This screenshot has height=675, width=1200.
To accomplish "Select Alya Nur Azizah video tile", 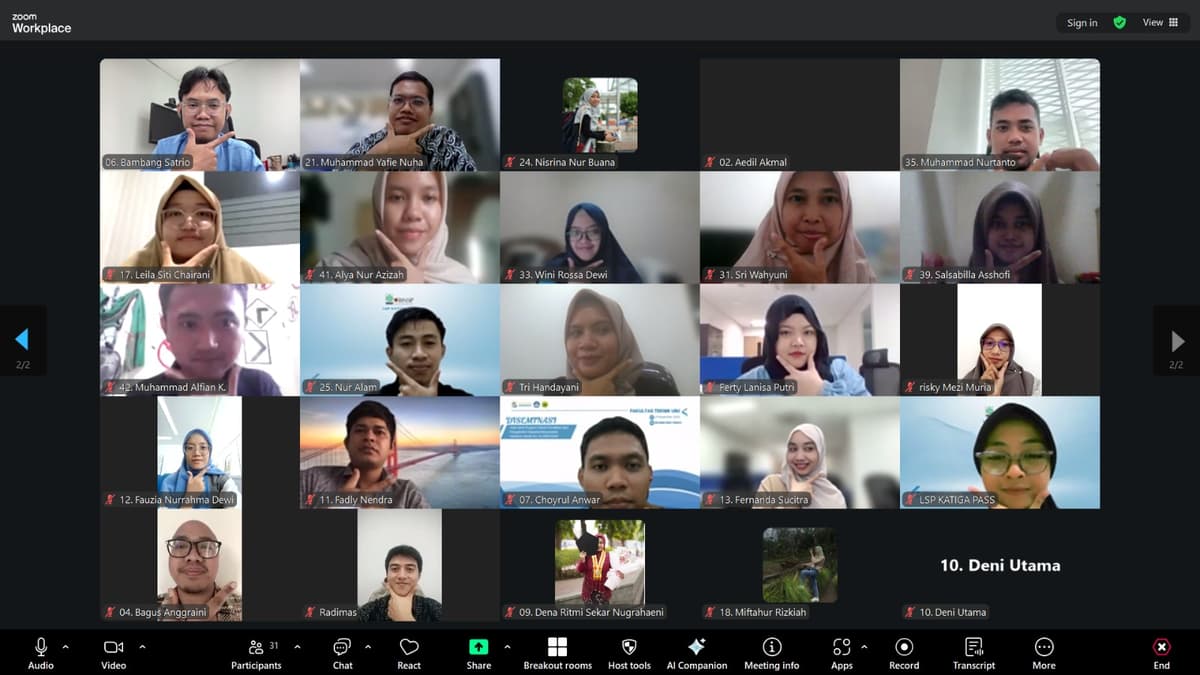I will coord(400,227).
